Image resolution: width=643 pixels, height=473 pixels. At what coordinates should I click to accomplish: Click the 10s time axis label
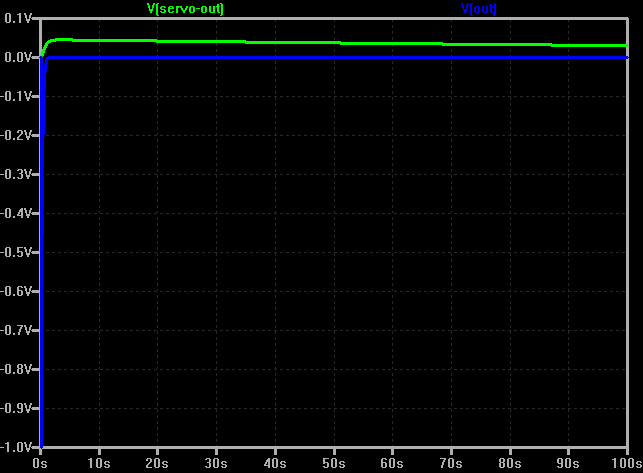tap(99, 464)
